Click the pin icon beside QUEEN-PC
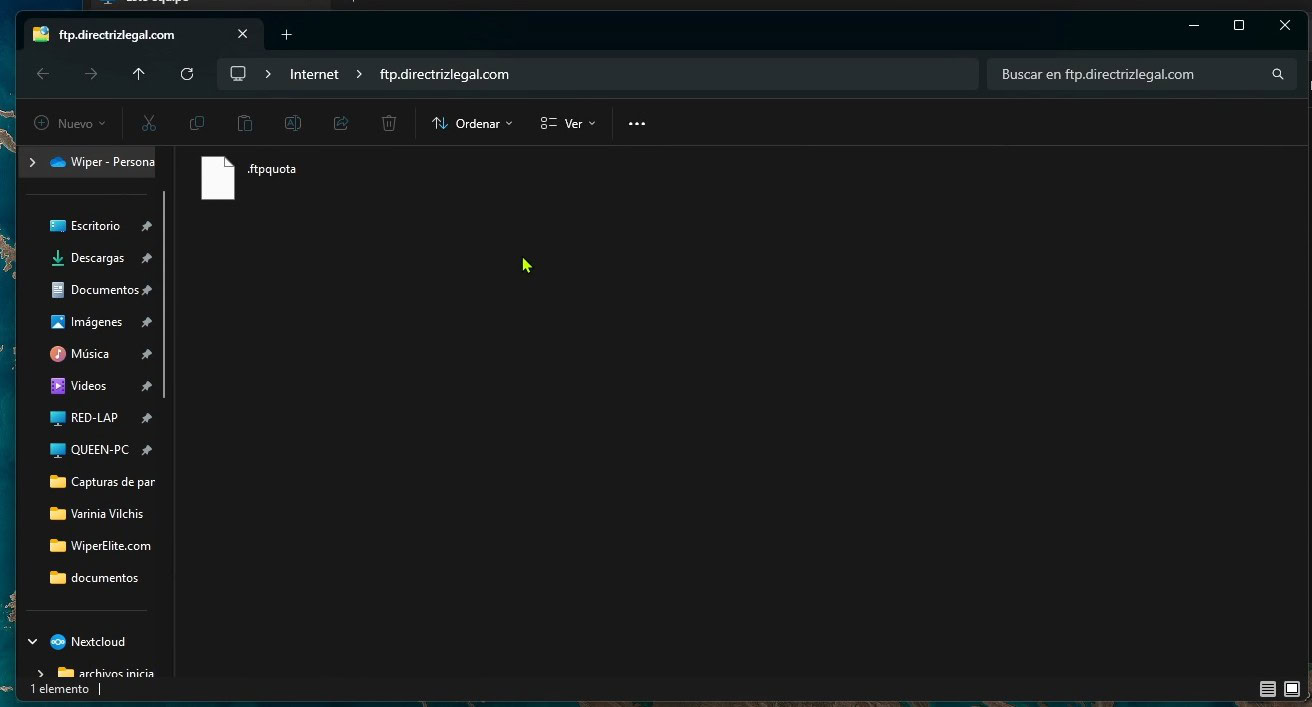 tap(146, 450)
